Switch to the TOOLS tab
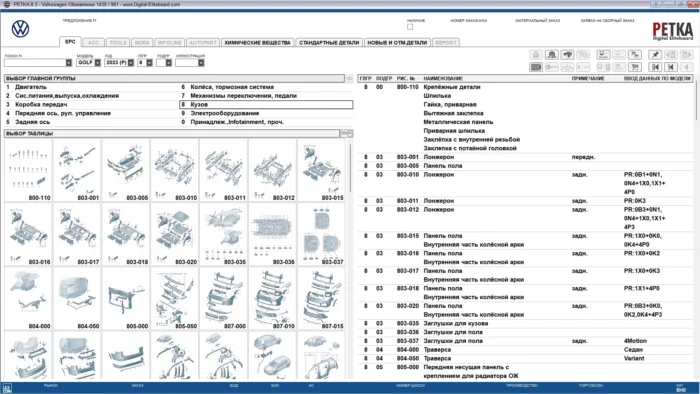This screenshot has width=700, height=394. click(x=118, y=43)
